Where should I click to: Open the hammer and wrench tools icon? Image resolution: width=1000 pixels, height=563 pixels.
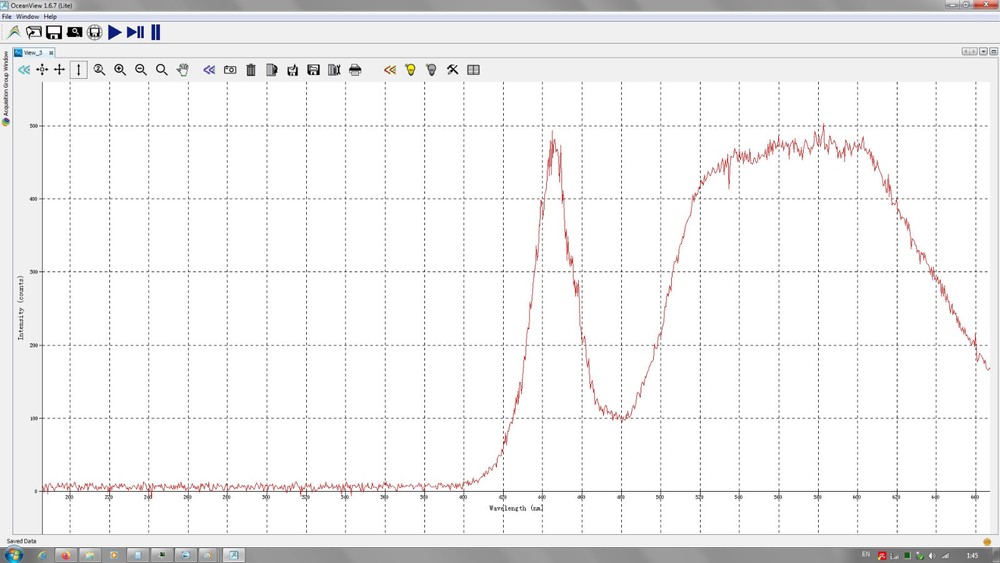point(452,69)
